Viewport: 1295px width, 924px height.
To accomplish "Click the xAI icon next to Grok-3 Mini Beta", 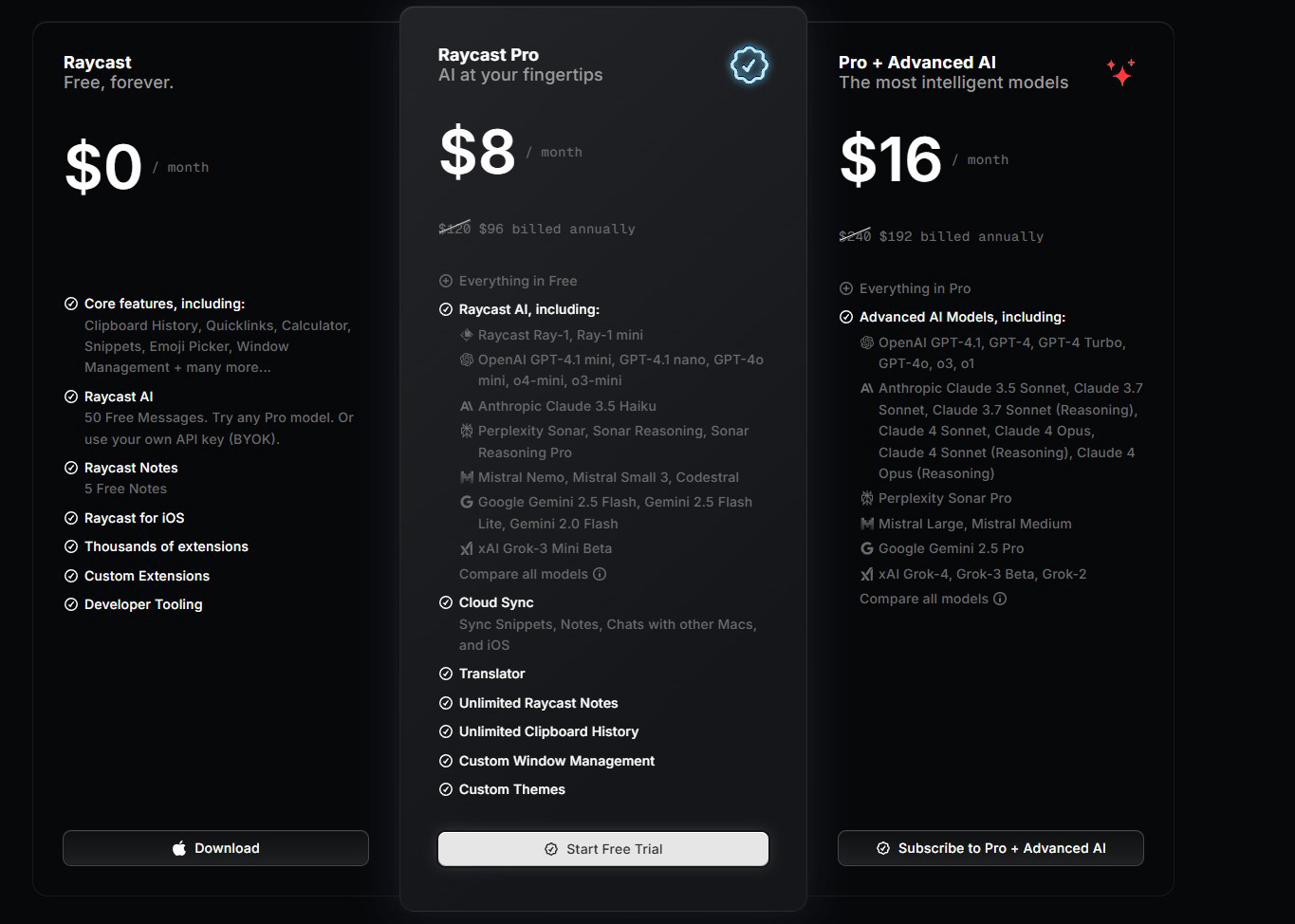I will (466, 548).
